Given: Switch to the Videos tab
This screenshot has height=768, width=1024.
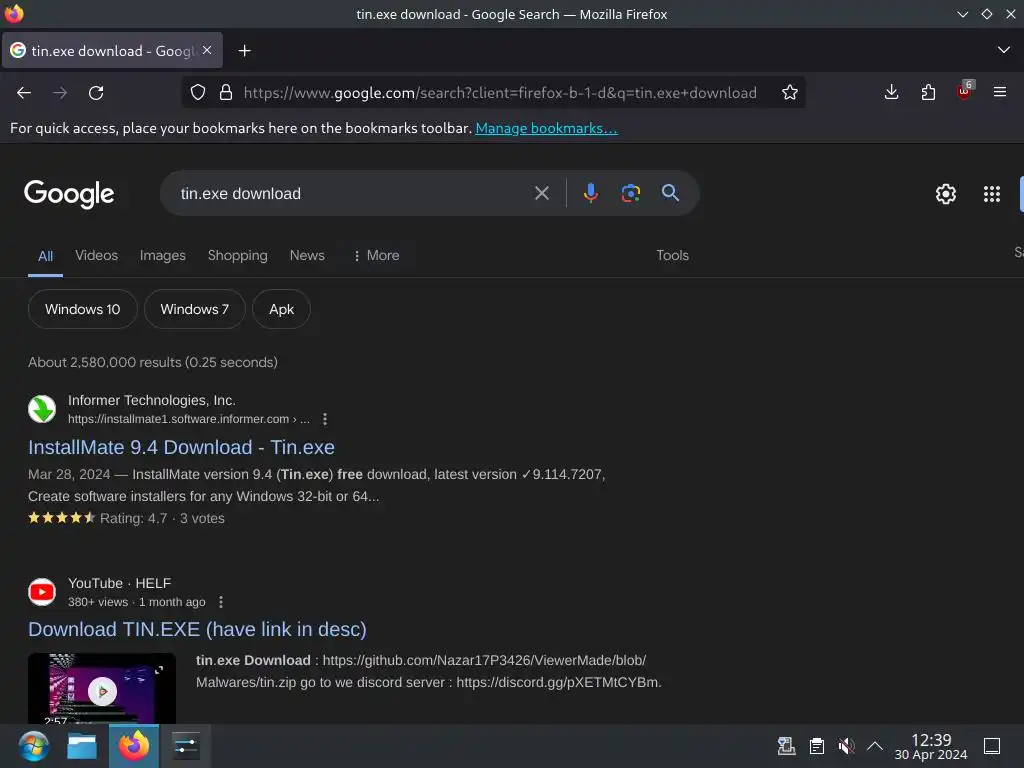Looking at the screenshot, I should tap(97, 255).
